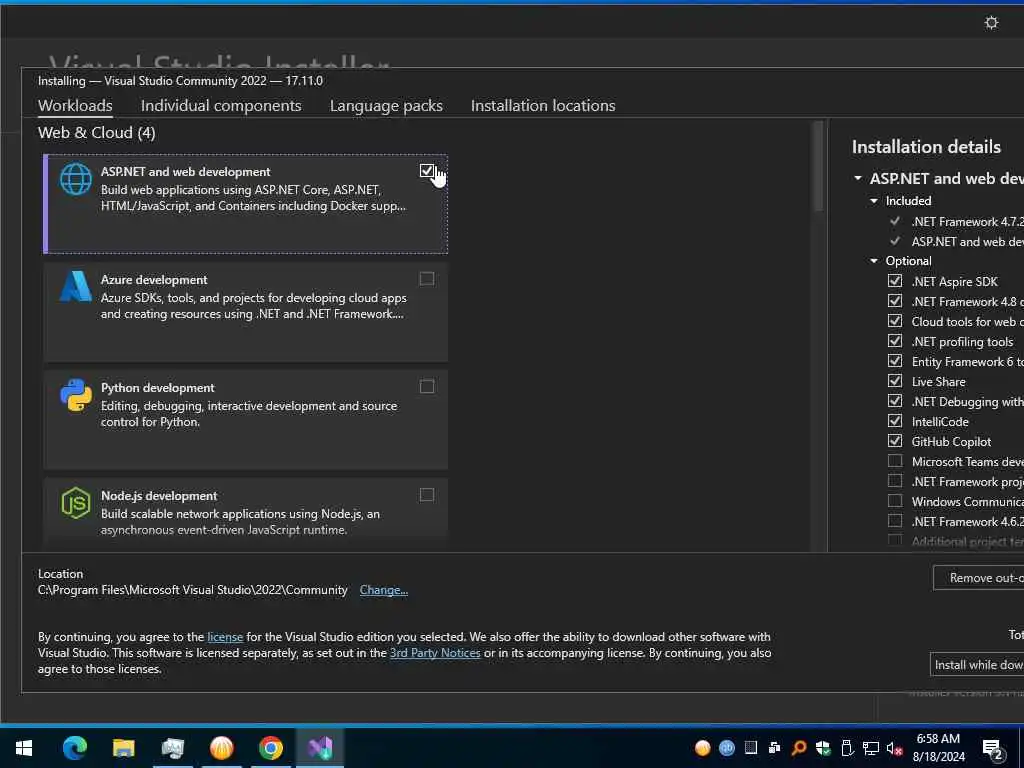Click the orange ball tray icon
The image size is (1024, 768).
coord(703,748)
